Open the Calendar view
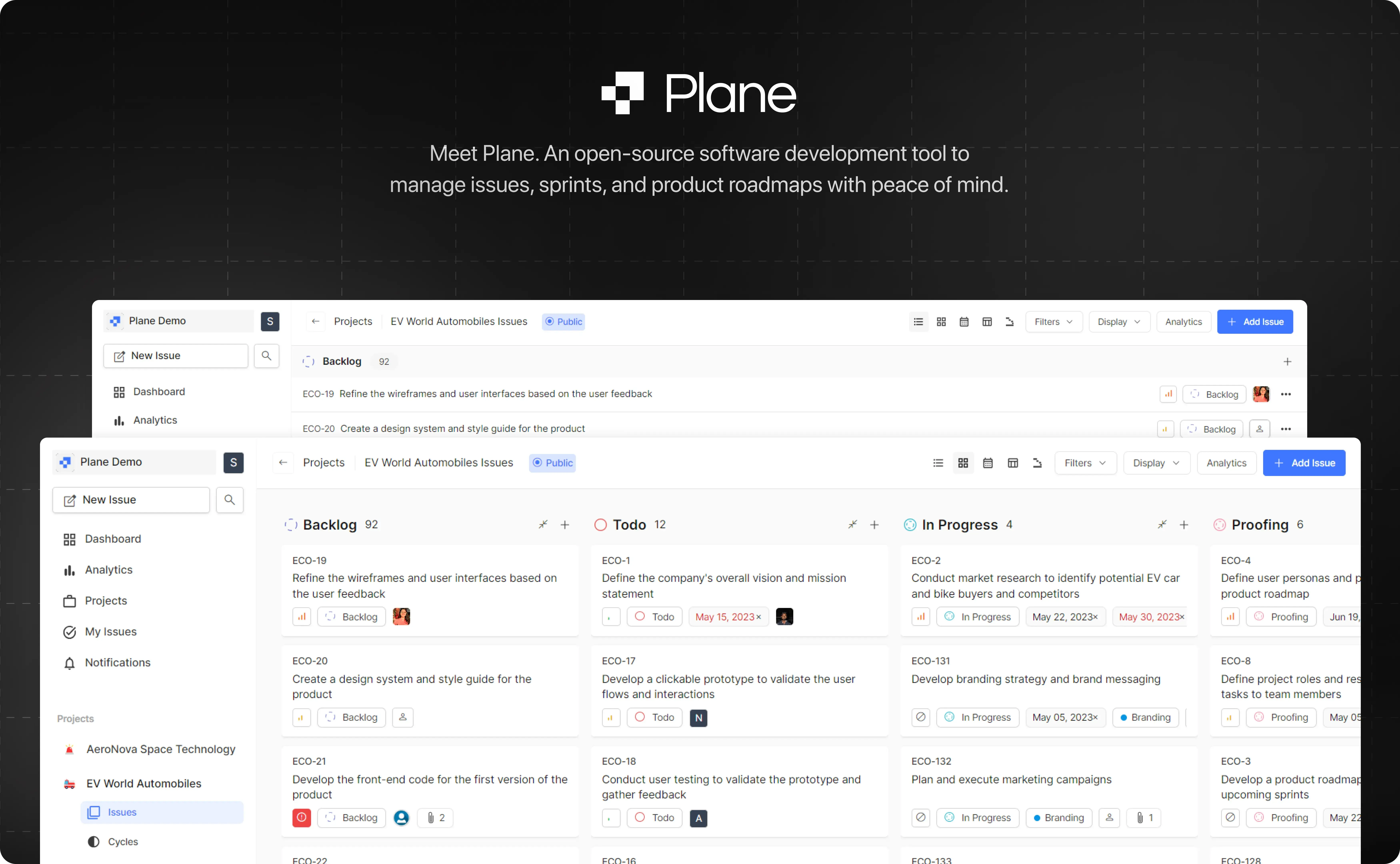1400x864 pixels. click(x=989, y=463)
